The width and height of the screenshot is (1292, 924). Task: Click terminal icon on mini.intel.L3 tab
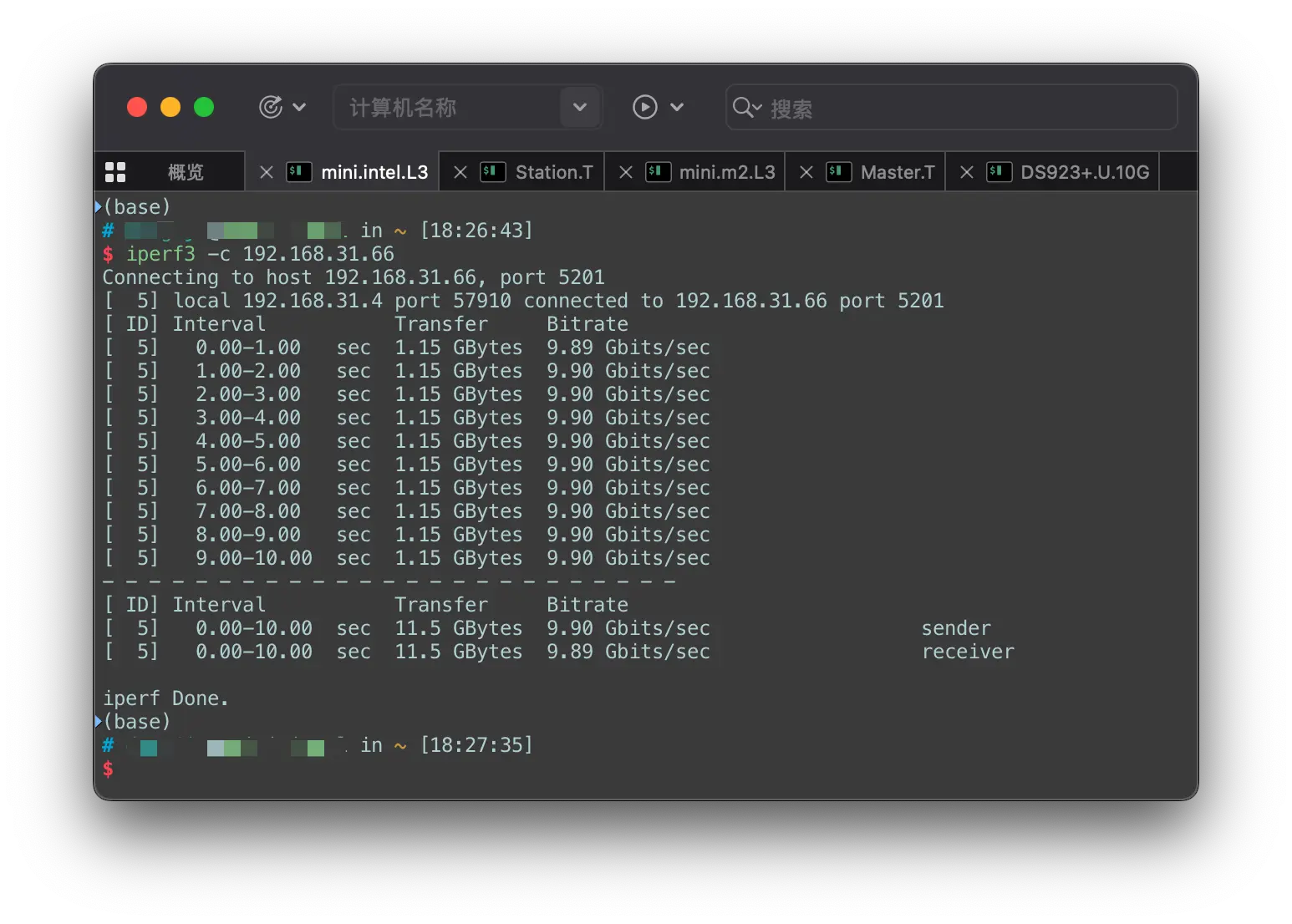[x=299, y=172]
